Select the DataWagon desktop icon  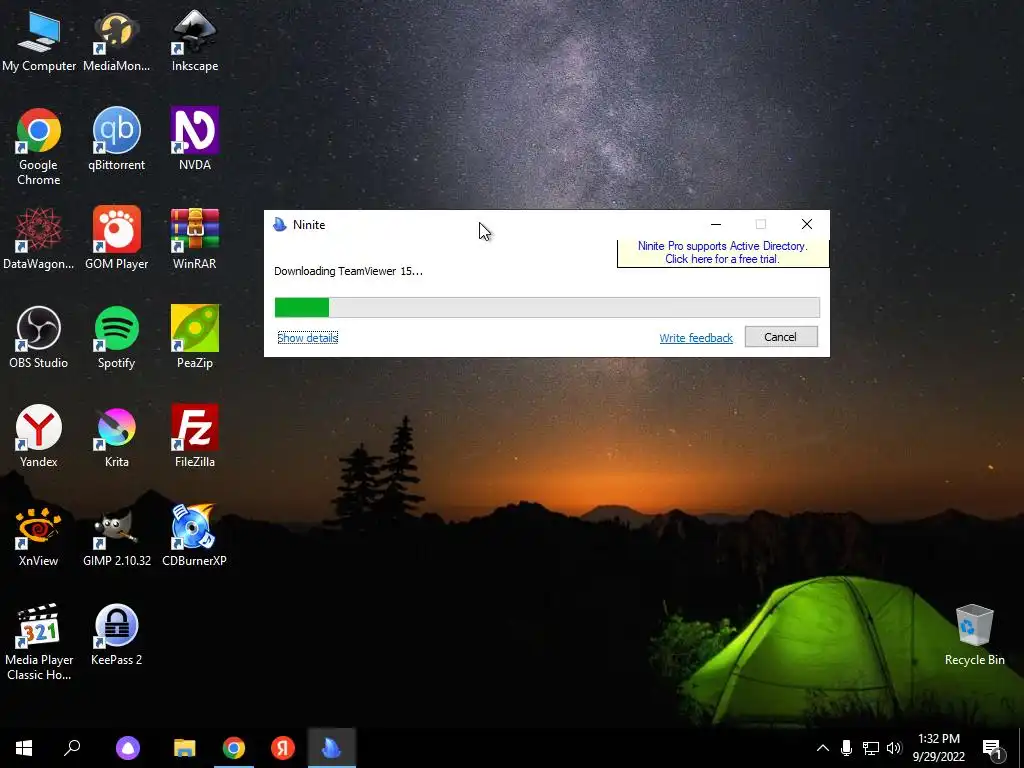pyautogui.click(x=39, y=238)
